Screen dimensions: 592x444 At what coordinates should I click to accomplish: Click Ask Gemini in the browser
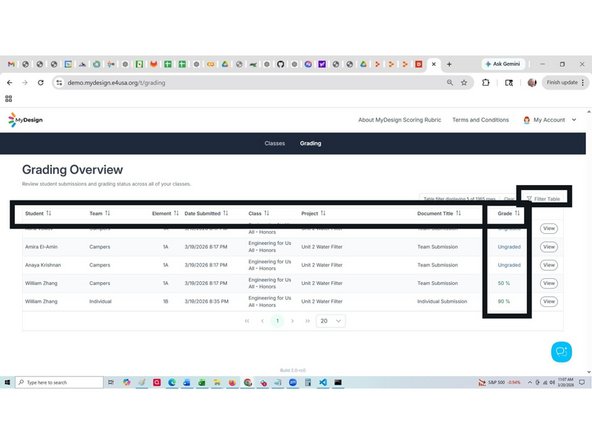point(503,64)
